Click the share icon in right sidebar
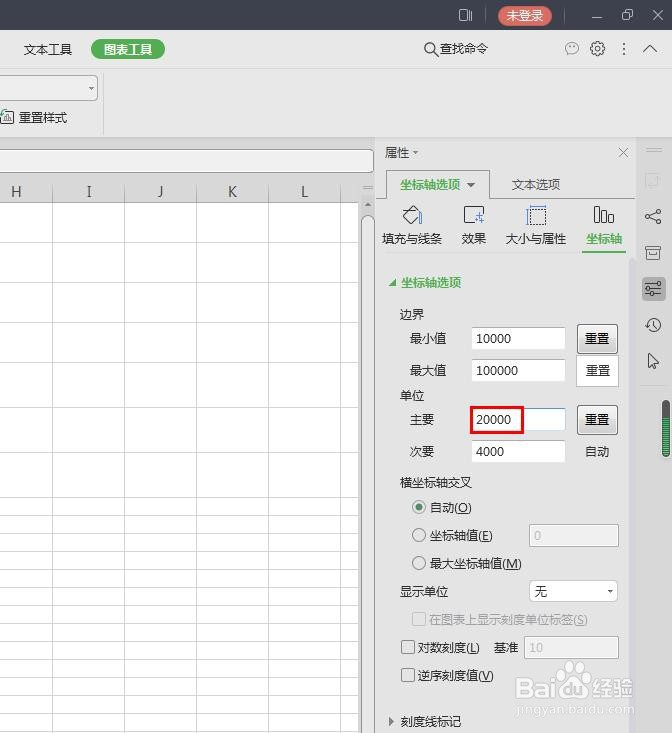This screenshot has height=733, width=672. 653,216
